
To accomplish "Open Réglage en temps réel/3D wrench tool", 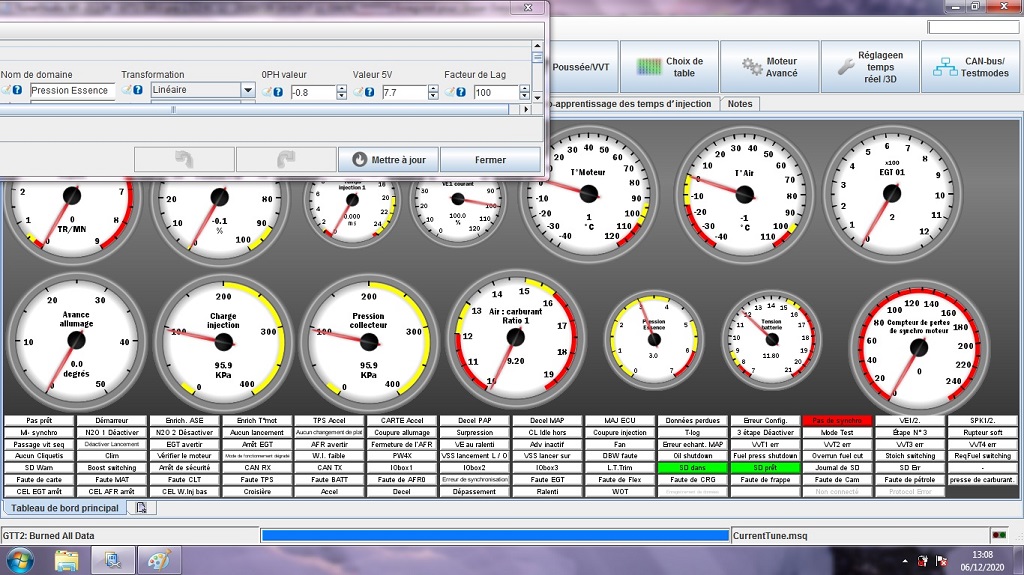I will 869,67.
